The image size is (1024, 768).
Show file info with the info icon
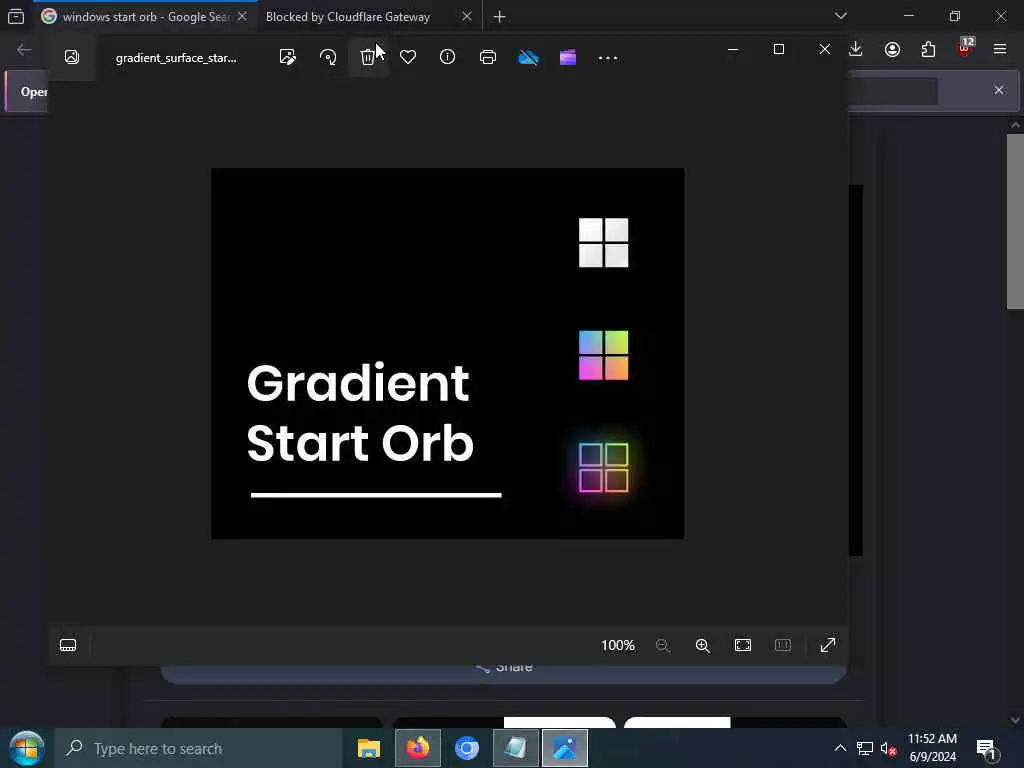(447, 57)
